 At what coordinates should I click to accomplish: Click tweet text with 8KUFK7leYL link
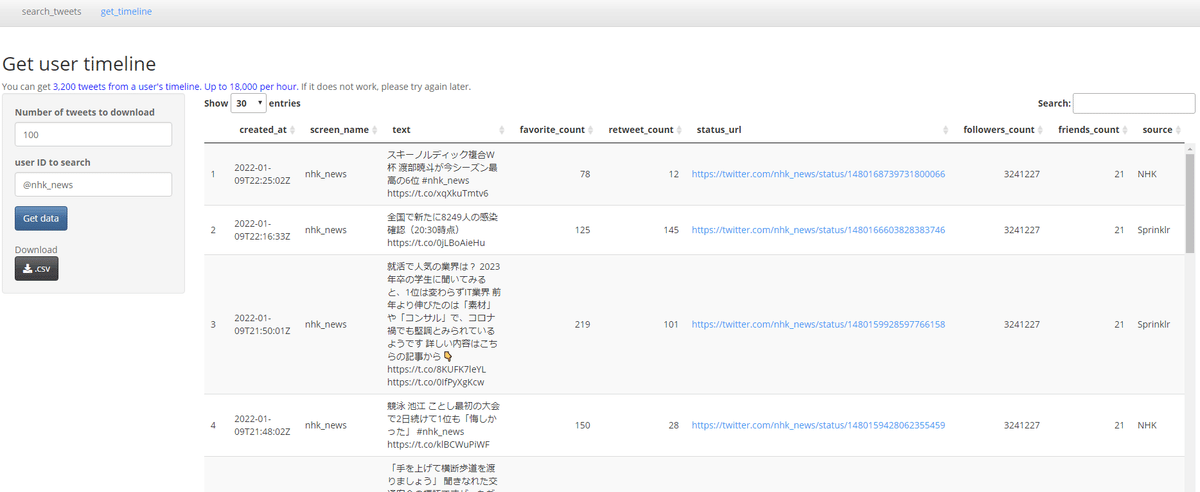coord(444,324)
